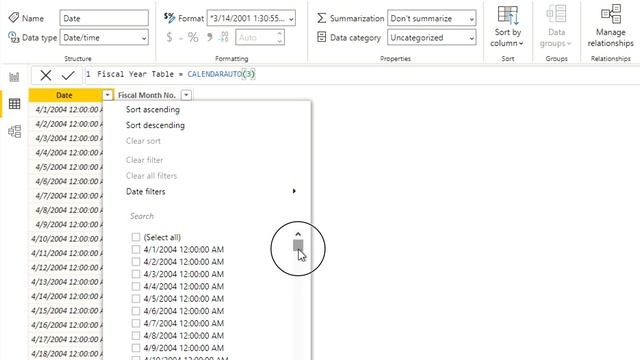Check the 4/2/2004 12:00:00 AM filter box
The width and height of the screenshot is (640, 360).
coord(136,262)
